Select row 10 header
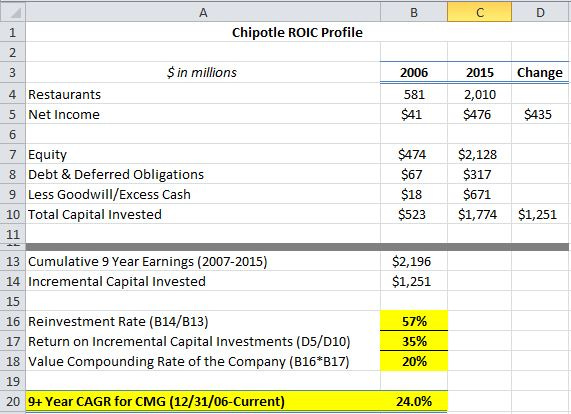Image resolution: width=571 pixels, height=414 pixels. point(13,214)
